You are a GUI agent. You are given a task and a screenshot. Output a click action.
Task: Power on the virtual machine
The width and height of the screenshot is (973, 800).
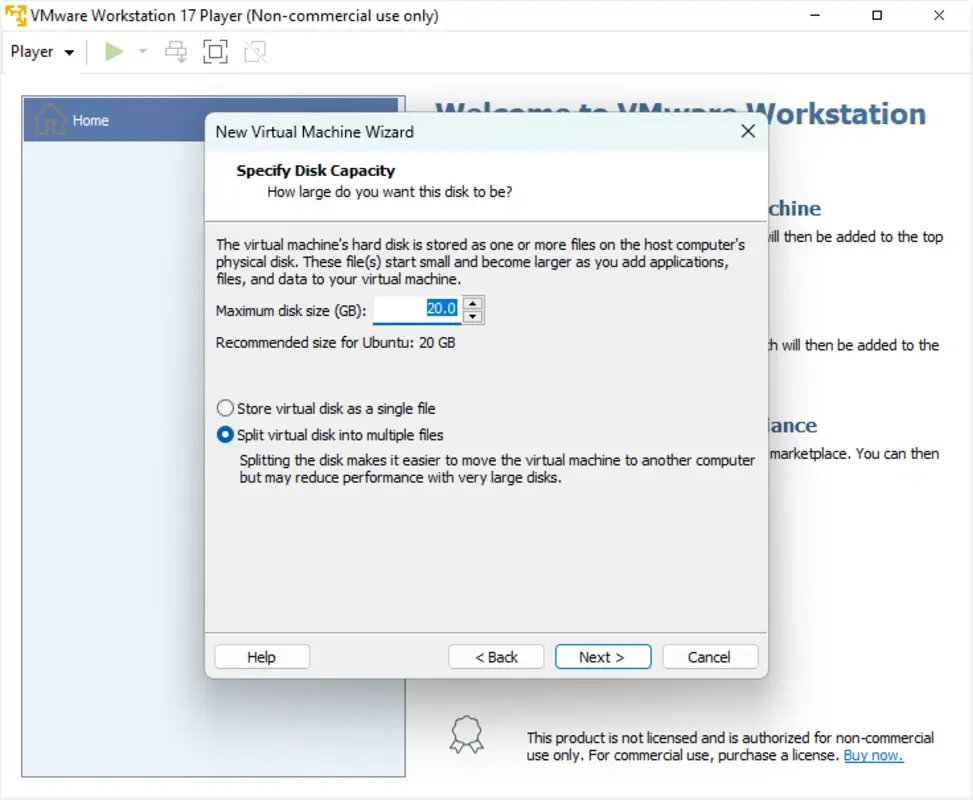113,51
